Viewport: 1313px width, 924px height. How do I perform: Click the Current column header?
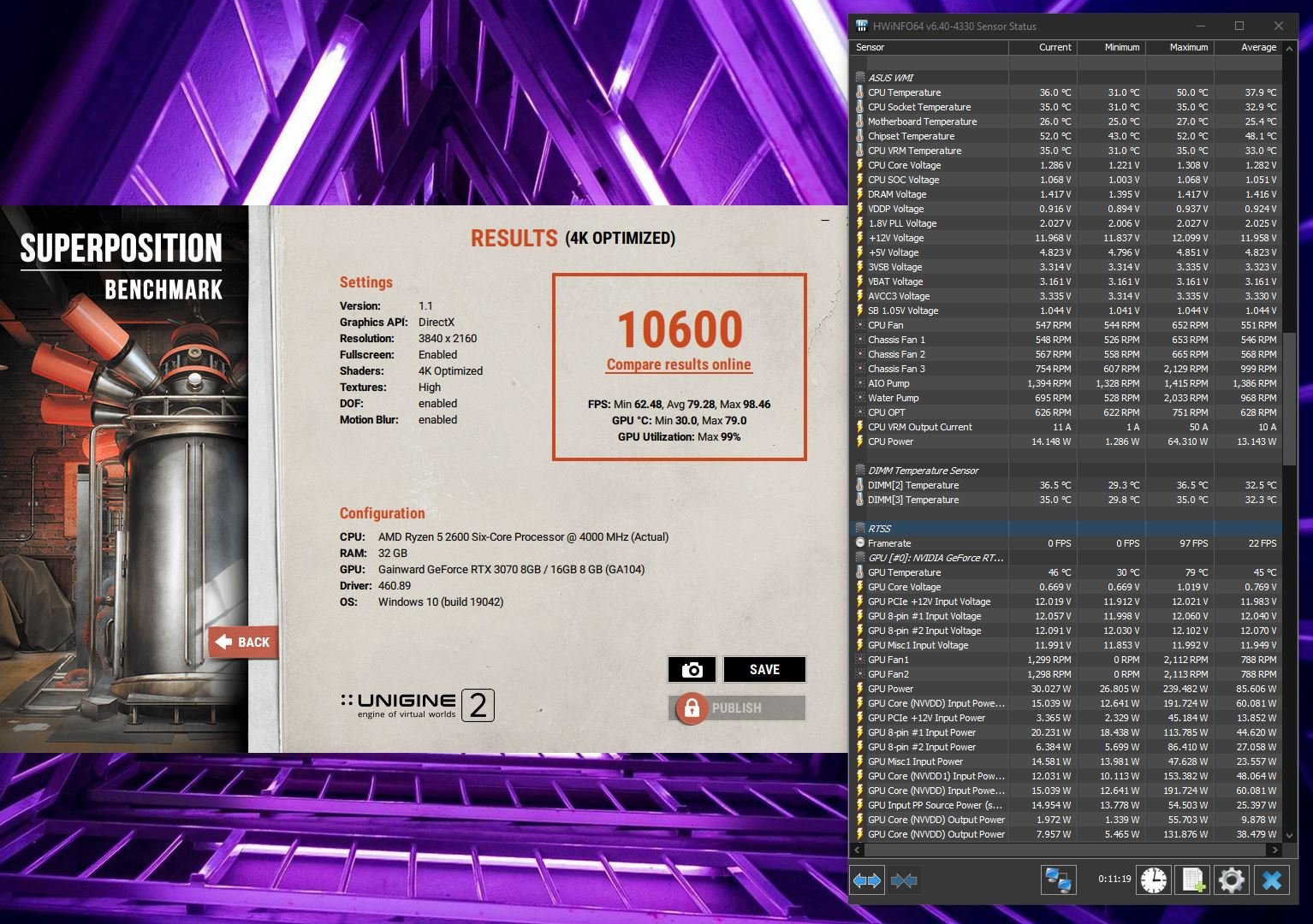pos(1043,47)
